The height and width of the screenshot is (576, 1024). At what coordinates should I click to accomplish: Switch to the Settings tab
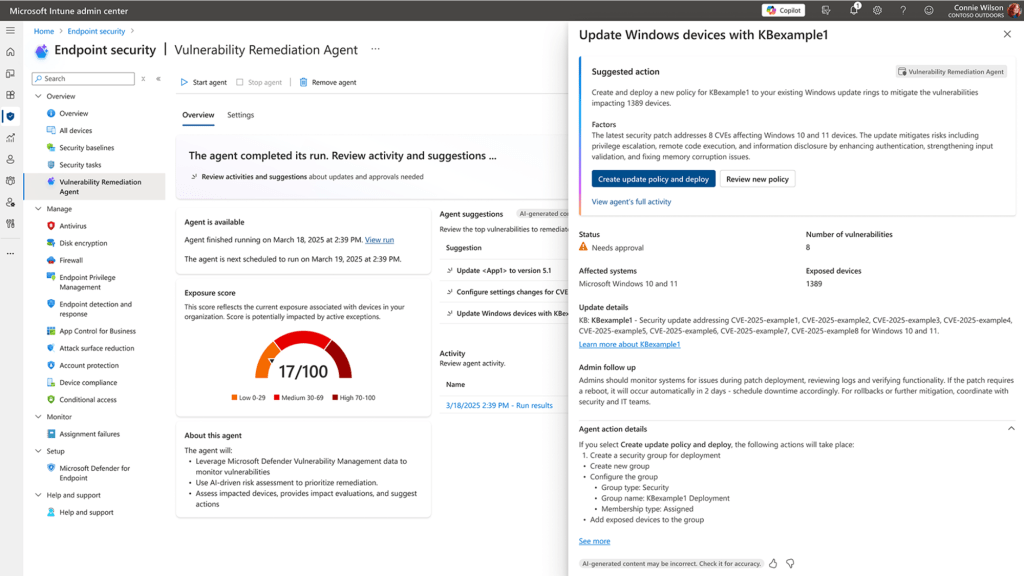click(x=240, y=115)
